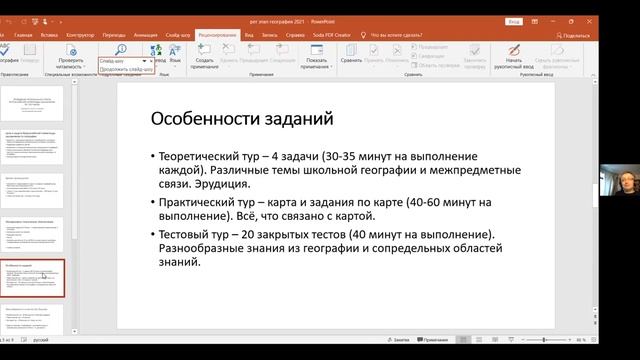The image size is (640, 360).
Task: Open the Slide show combo box arrow
Action: 144,61
